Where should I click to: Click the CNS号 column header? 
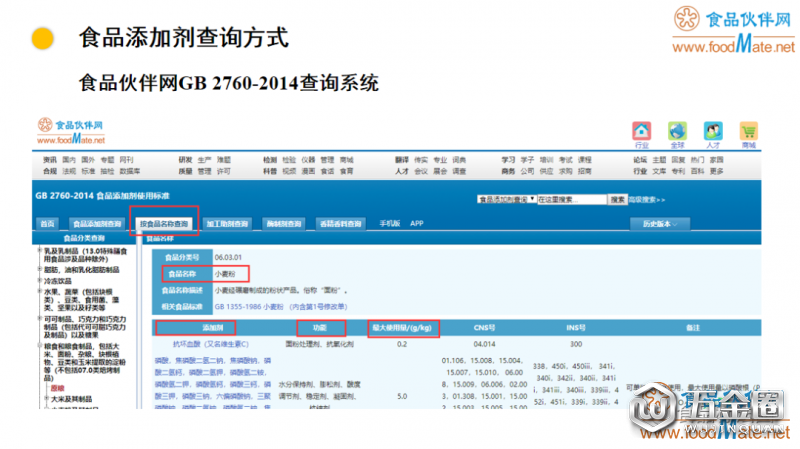coord(484,328)
